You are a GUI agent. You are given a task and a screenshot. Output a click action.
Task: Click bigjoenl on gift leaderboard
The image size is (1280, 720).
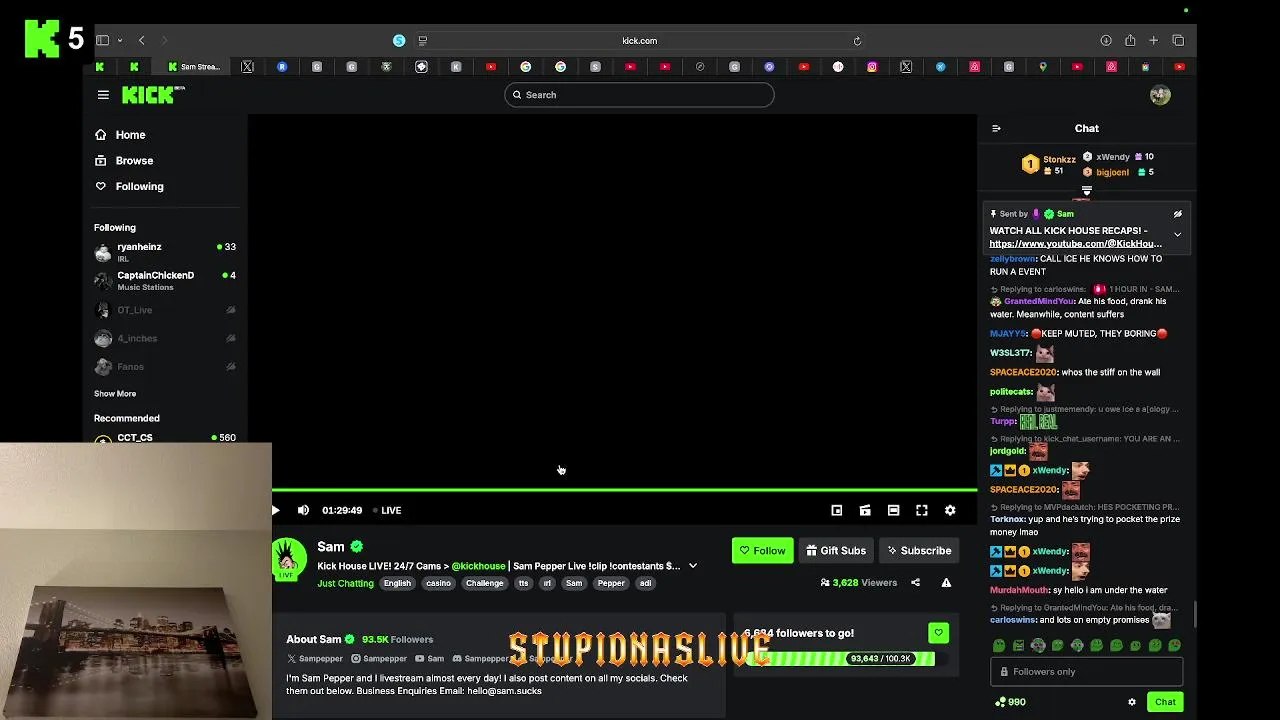tap(1118, 172)
